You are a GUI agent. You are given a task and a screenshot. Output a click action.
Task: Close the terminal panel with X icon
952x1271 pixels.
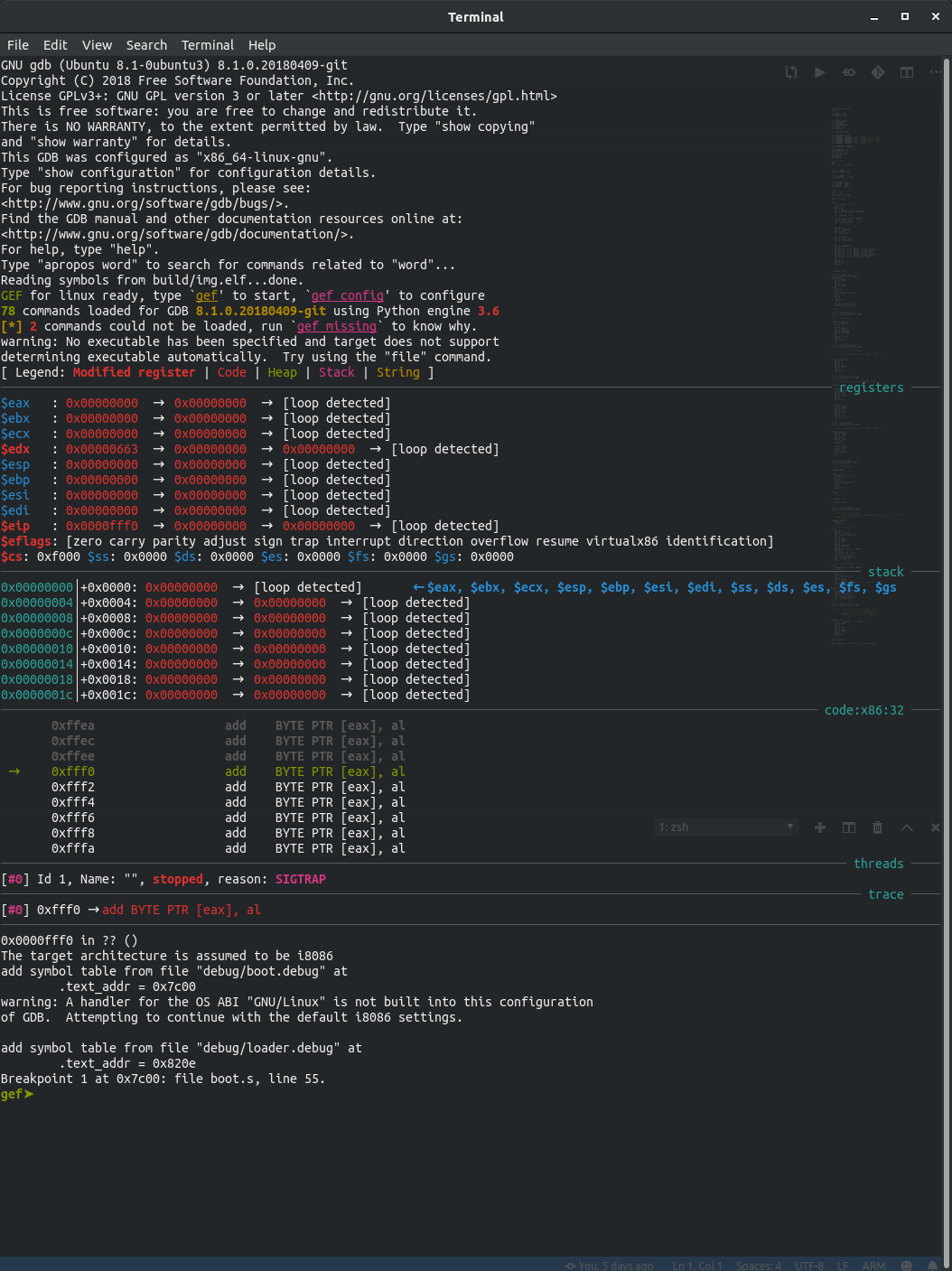coord(936,827)
